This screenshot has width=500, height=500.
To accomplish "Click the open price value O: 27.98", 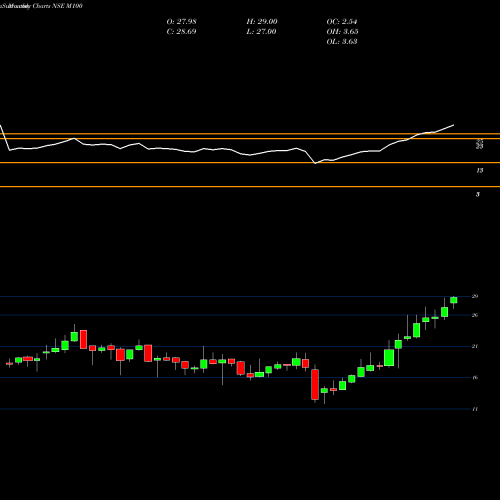I will coord(181,22).
